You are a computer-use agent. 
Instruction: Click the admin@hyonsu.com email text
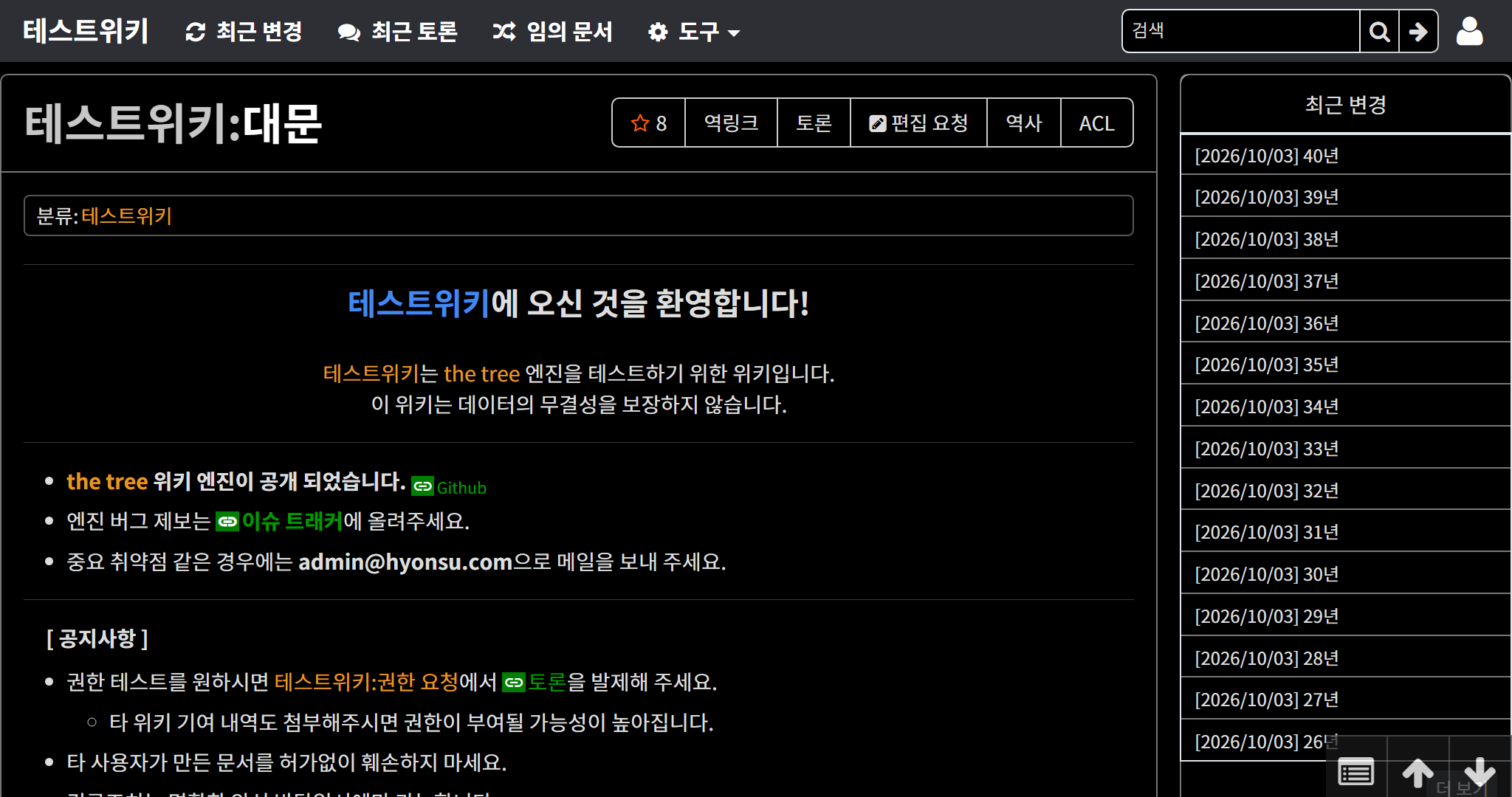click(x=405, y=562)
